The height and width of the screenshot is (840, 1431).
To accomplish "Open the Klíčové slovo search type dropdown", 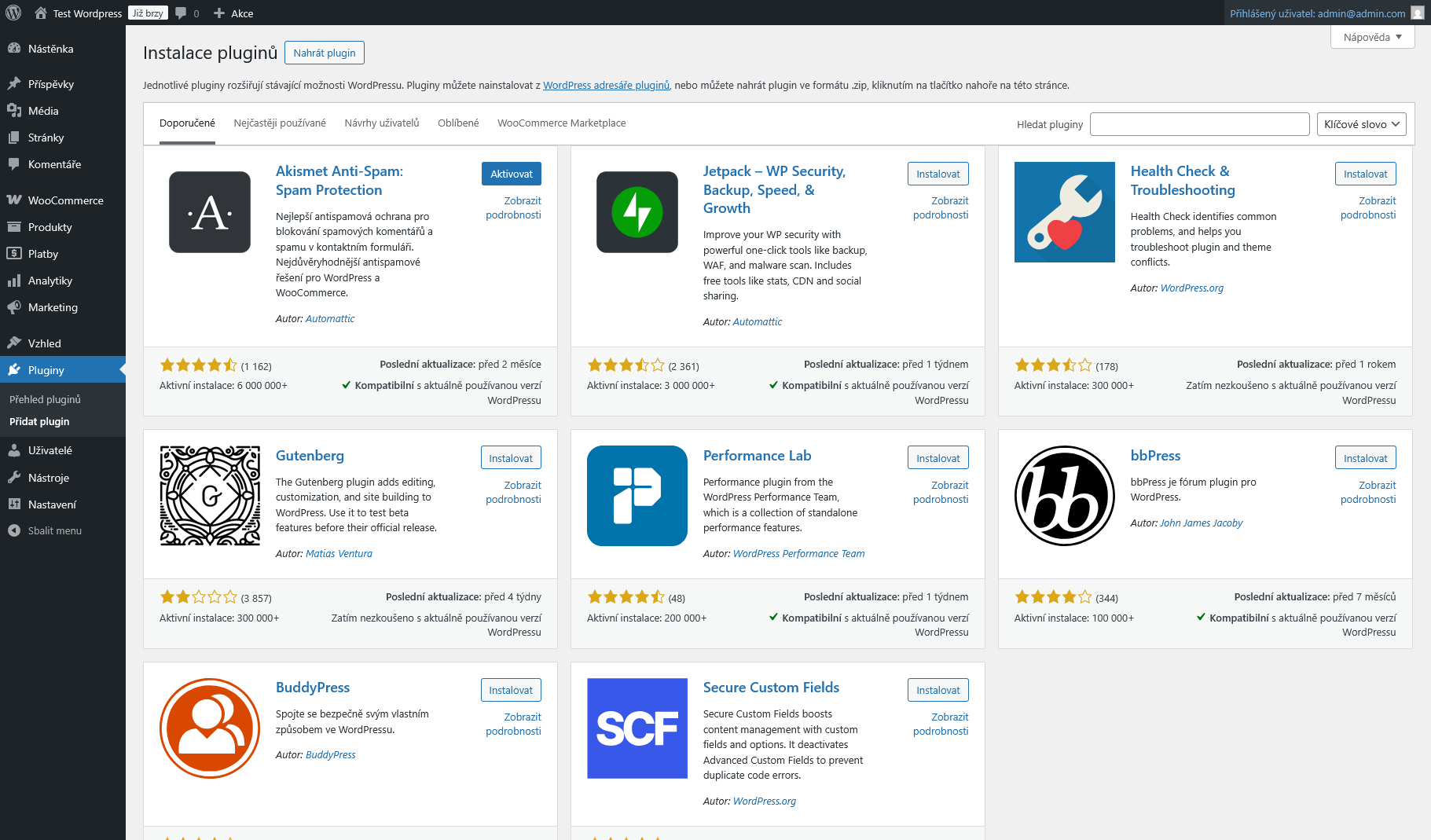I will pyautogui.click(x=1361, y=124).
